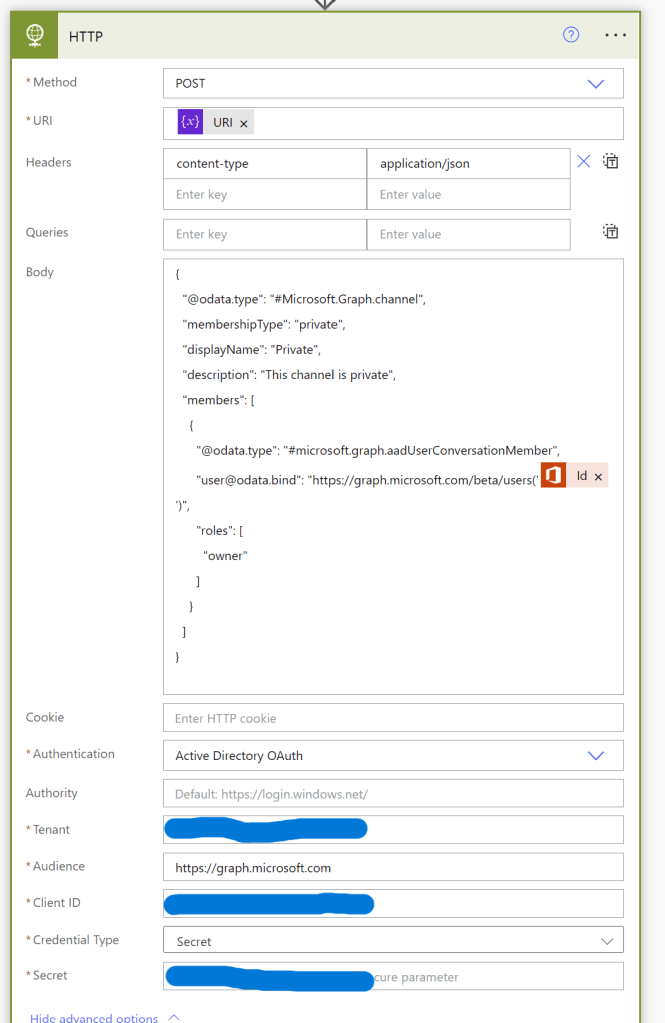Open the Authentication dropdown
665x1023 pixels.
[x=596, y=756]
